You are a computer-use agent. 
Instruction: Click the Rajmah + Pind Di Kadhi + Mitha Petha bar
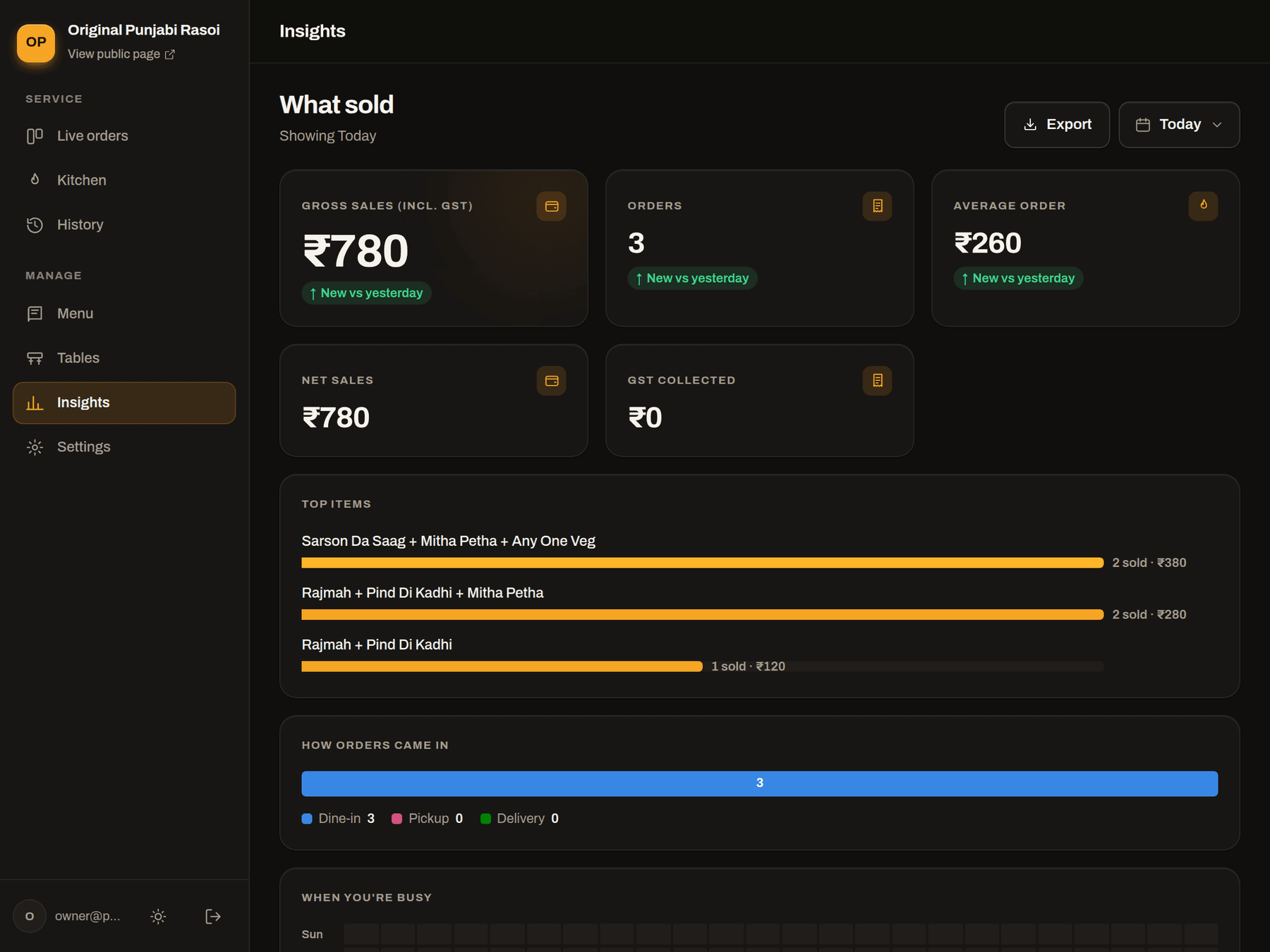[703, 615]
